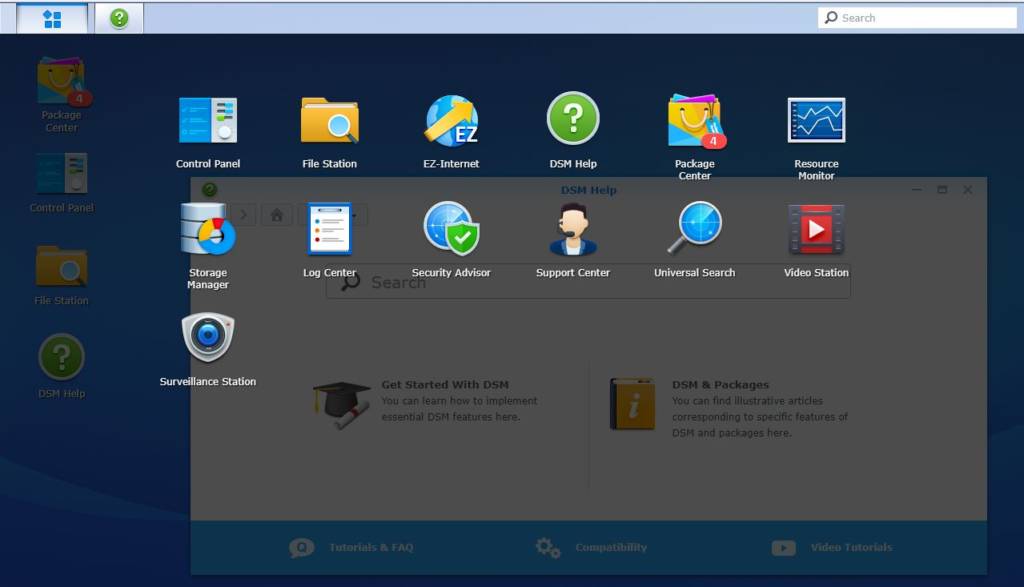Screen dimensions: 1024x587
Task: Open DSM Help from the main menu
Action: coord(573,131)
